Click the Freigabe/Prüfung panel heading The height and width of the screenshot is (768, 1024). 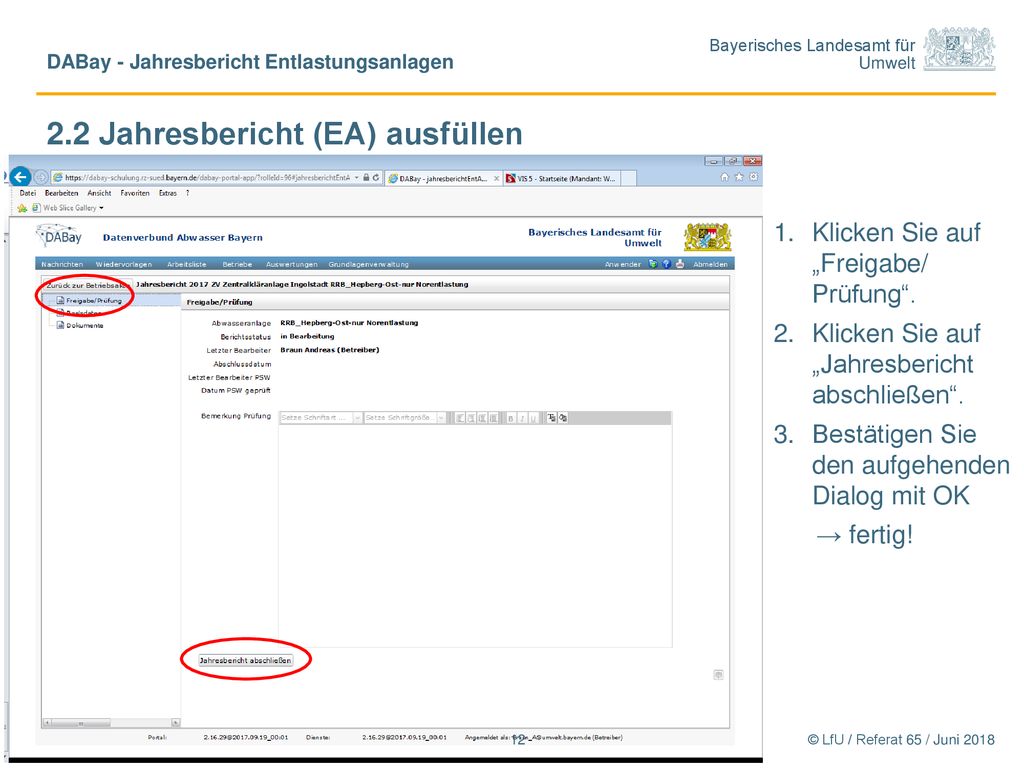point(219,302)
